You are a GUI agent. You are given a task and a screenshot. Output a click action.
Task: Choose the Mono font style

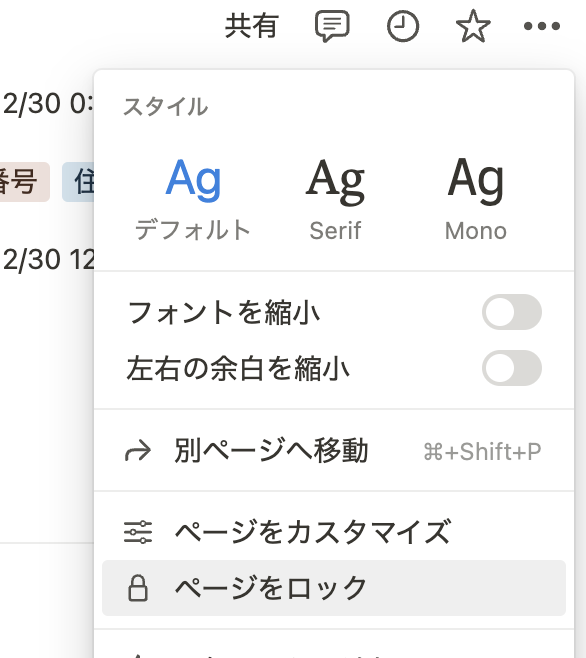click(x=476, y=200)
